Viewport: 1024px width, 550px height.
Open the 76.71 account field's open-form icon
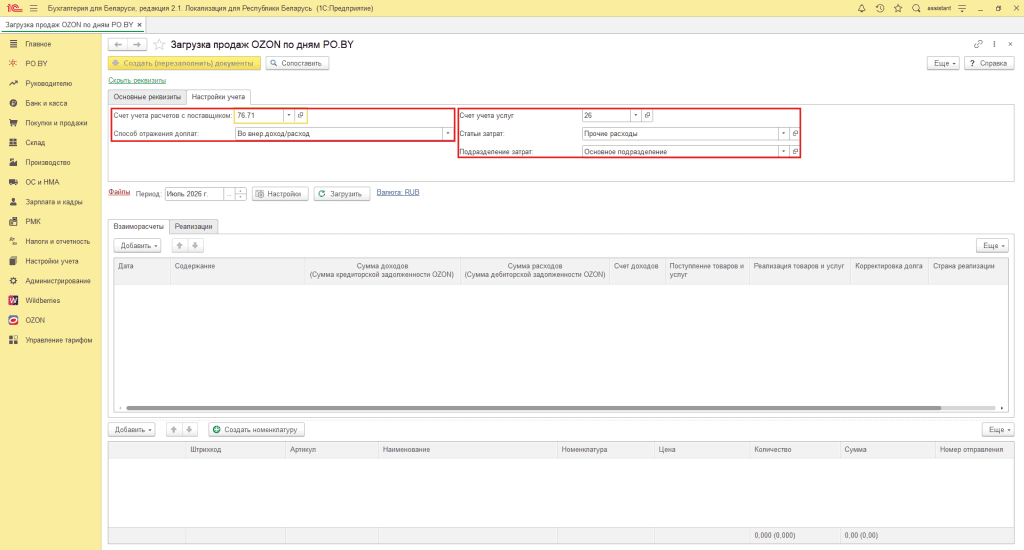(x=300, y=116)
